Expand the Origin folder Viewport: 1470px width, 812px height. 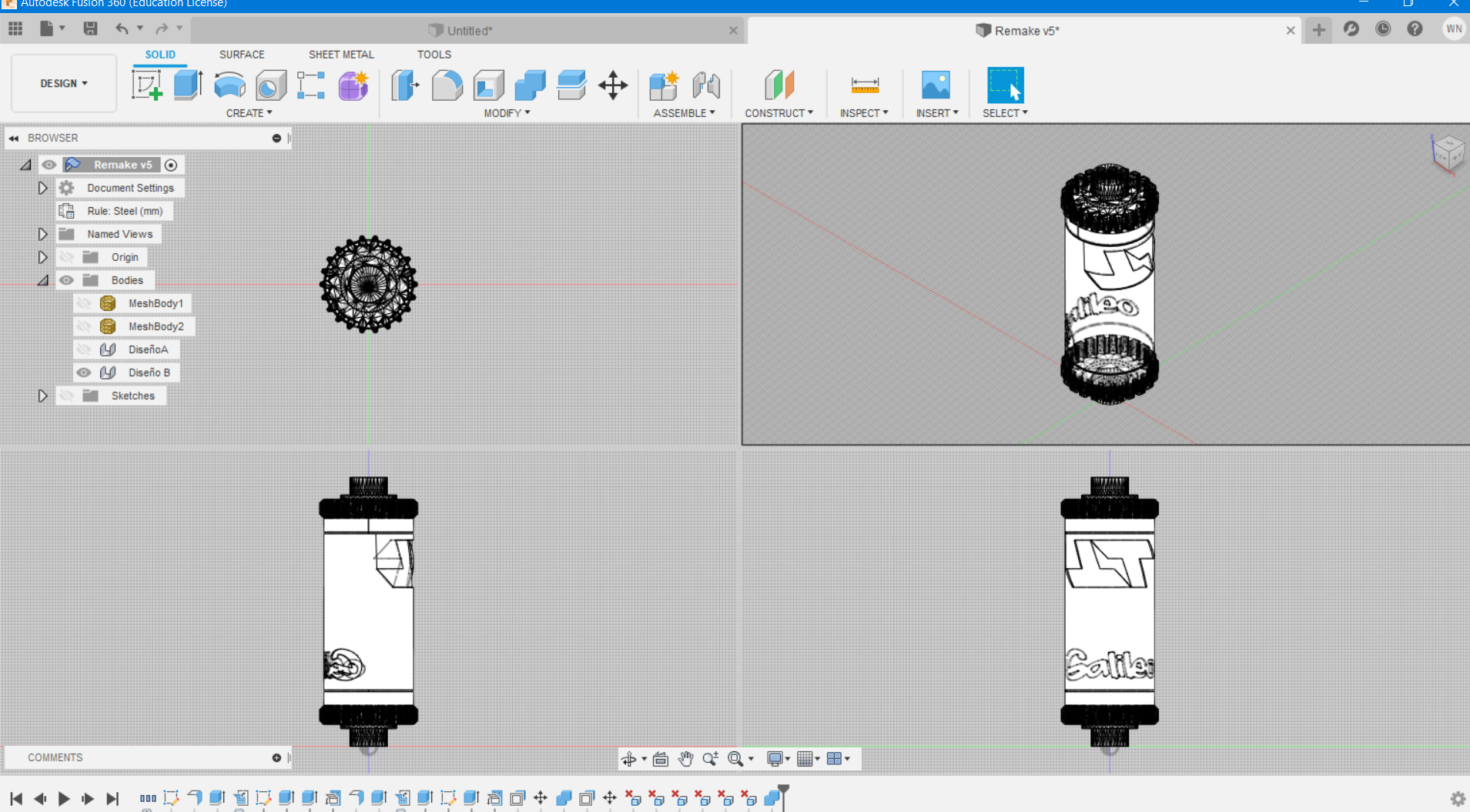pos(42,257)
